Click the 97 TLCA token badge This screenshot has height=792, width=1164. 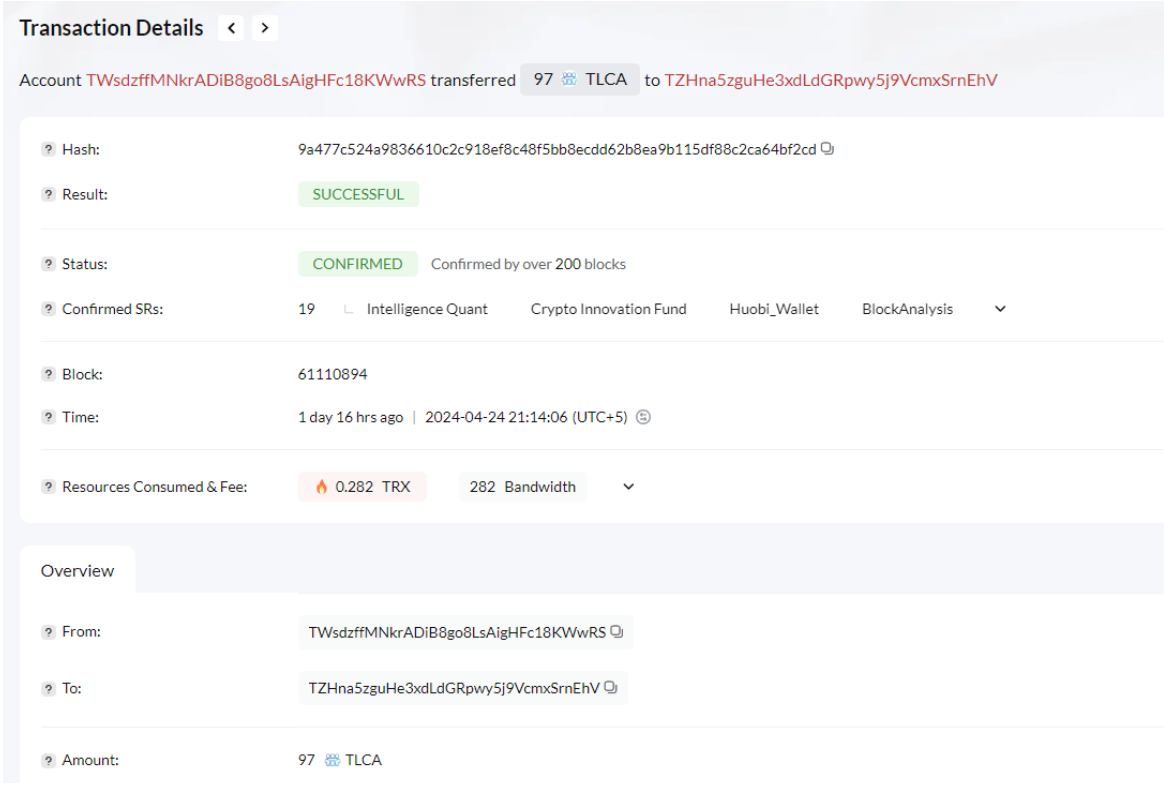[580, 80]
